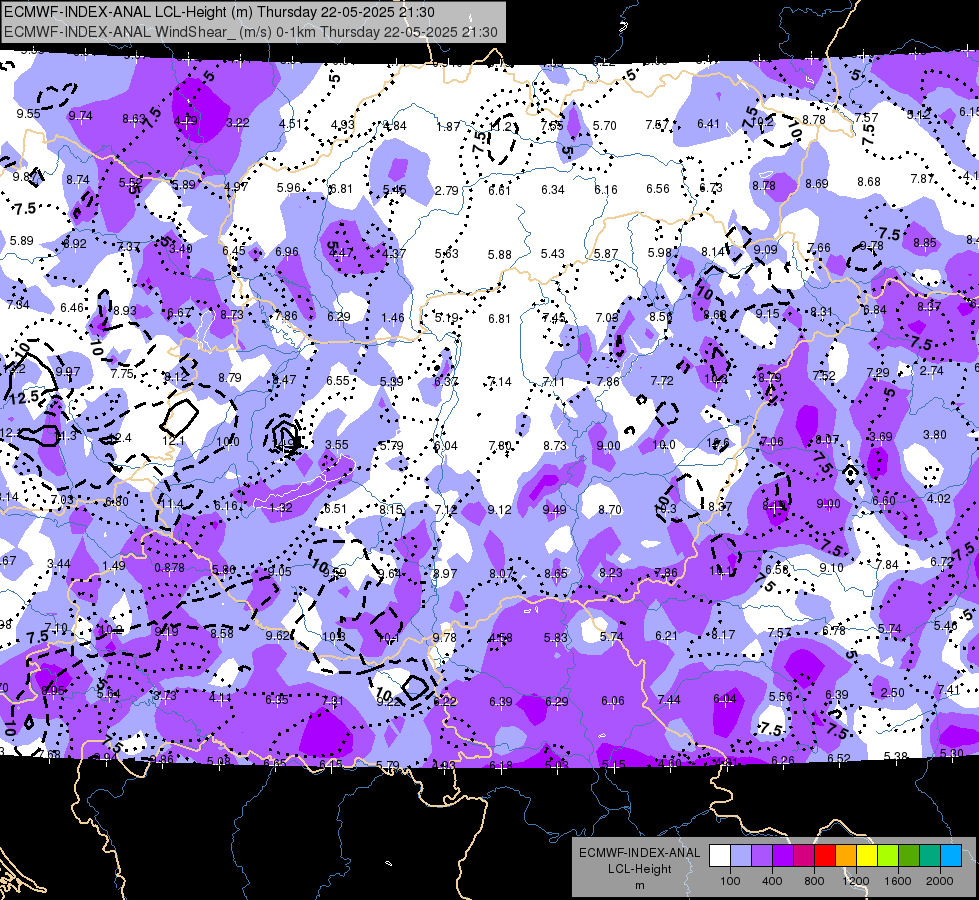This screenshot has height=900, width=979.
Task: Click the legend scale label 400
Action: 772,881
